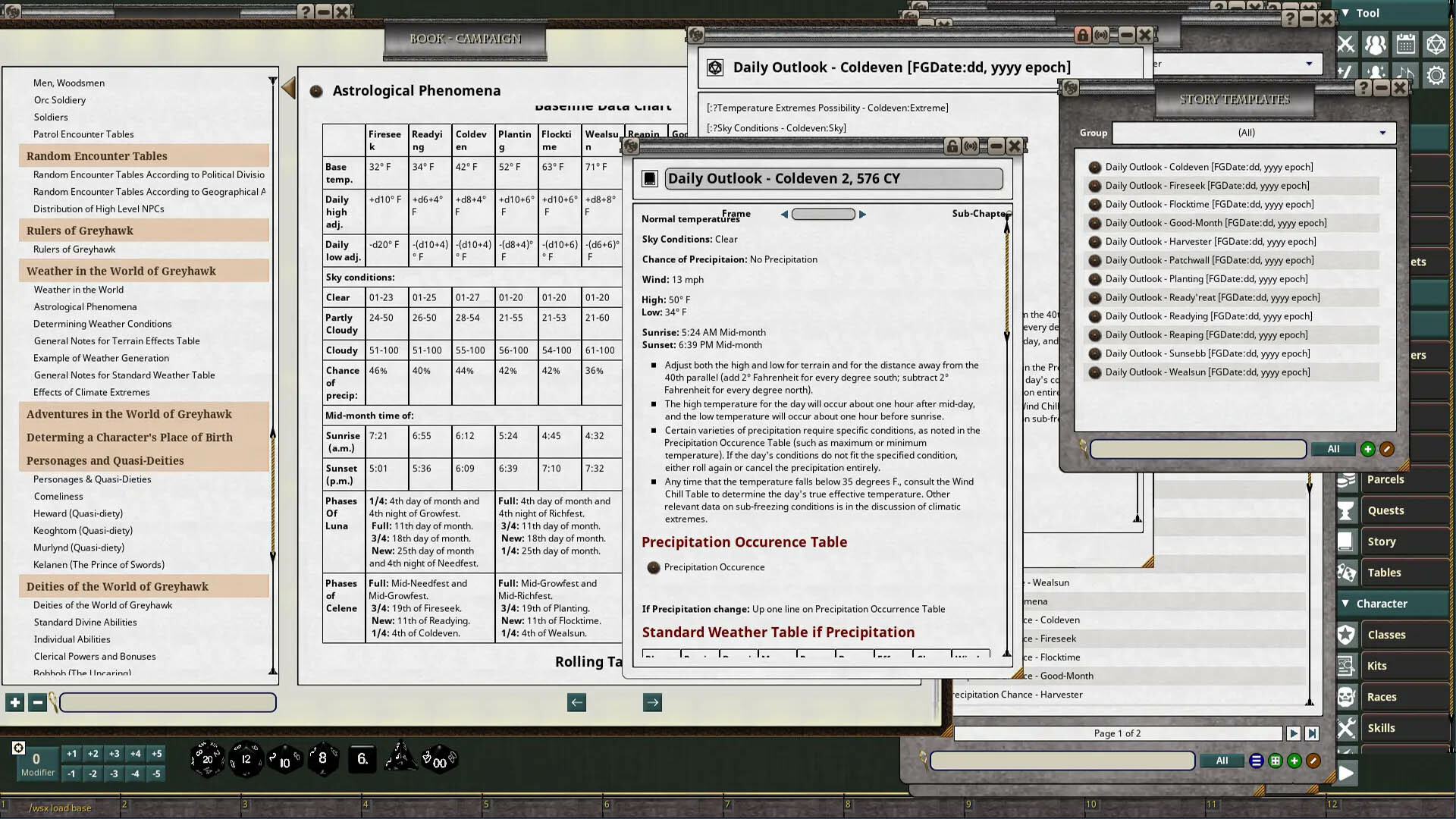Image resolution: width=1456 pixels, height=819 pixels.
Task: Expand the Sub-Chapter selector arrow
Action: click(x=863, y=214)
